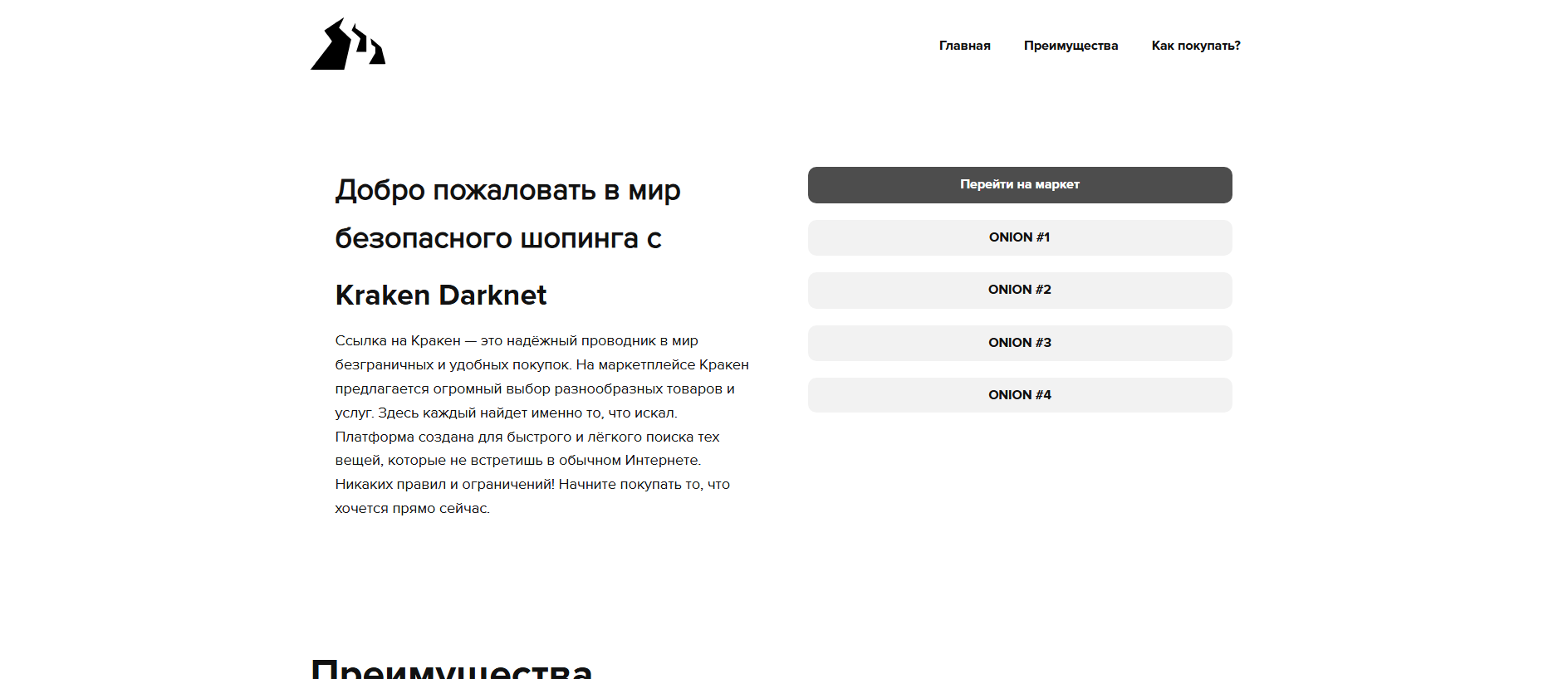
Task: Click the paragraph line starting 'Никаких правил и ограничений!'
Action: pyautogui.click(x=532, y=484)
